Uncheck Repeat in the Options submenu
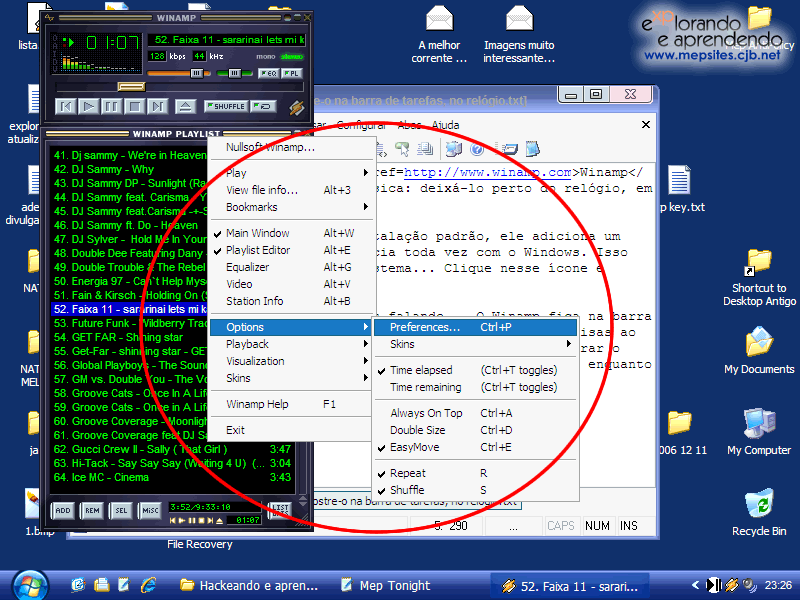 click(x=476, y=473)
